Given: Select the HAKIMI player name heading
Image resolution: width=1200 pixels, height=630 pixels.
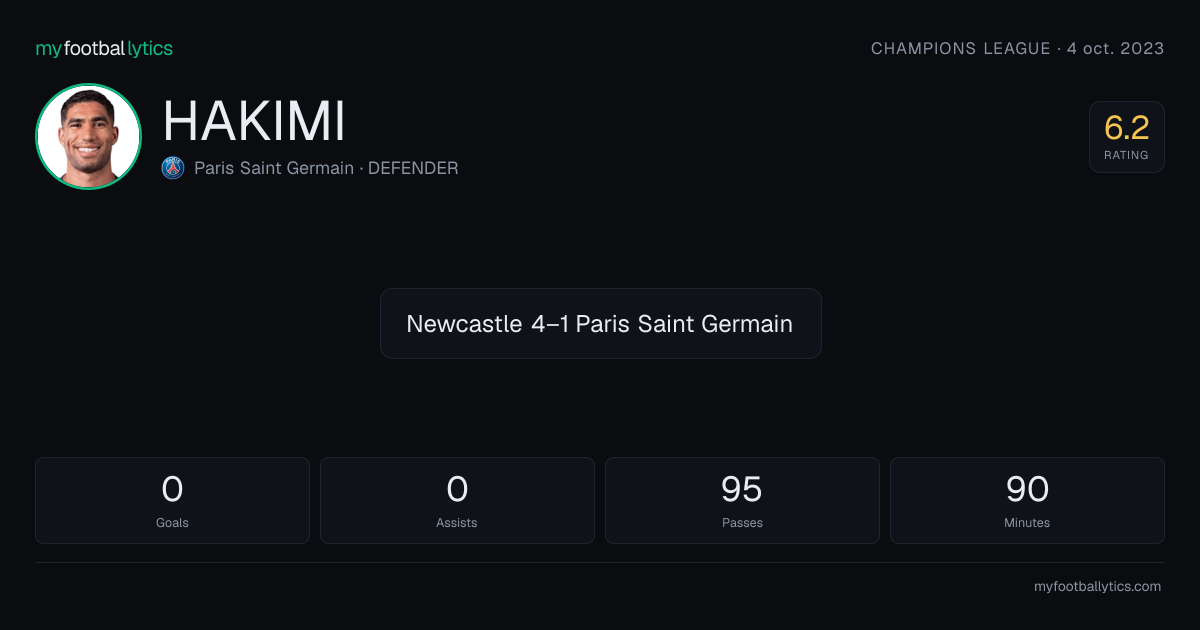Looking at the screenshot, I should pyautogui.click(x=254, y=122).
